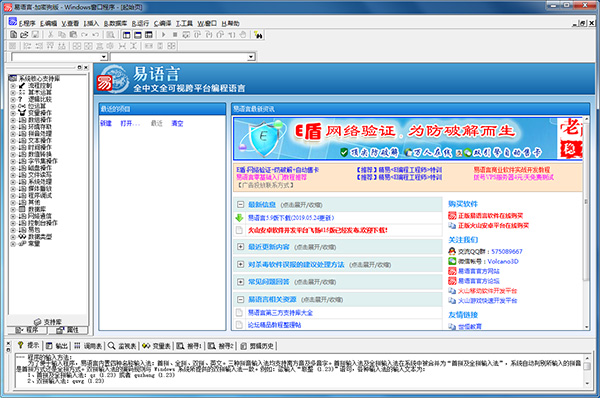Open the second wide combo box dropdown
The height and width of the screenshot is (398, 600).
(251, 57)
